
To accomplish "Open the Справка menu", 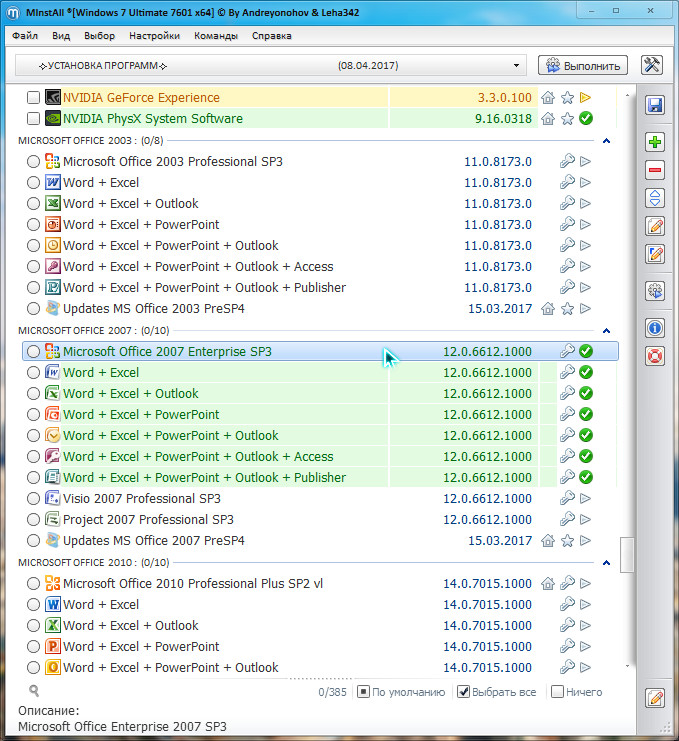I will (272, 35).
